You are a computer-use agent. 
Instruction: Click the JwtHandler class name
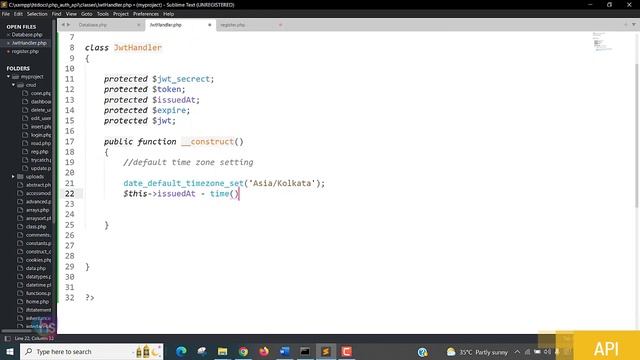click(138, 48)
